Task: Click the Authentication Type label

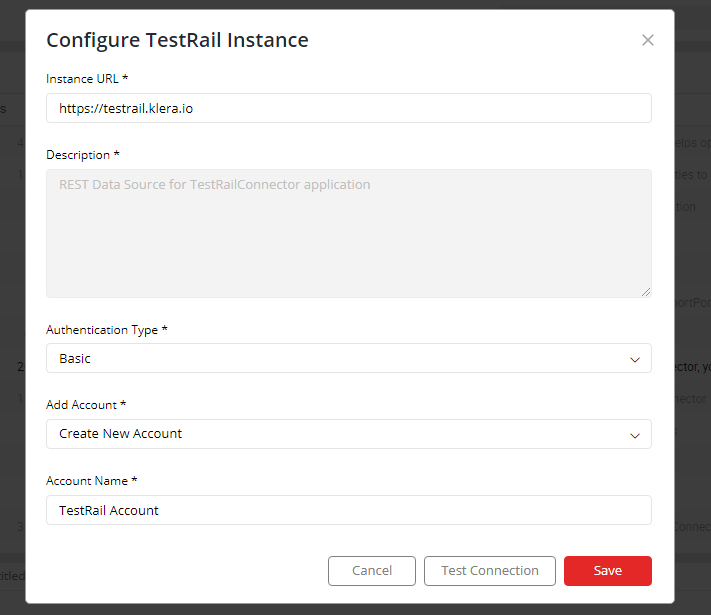Action: 107,330
